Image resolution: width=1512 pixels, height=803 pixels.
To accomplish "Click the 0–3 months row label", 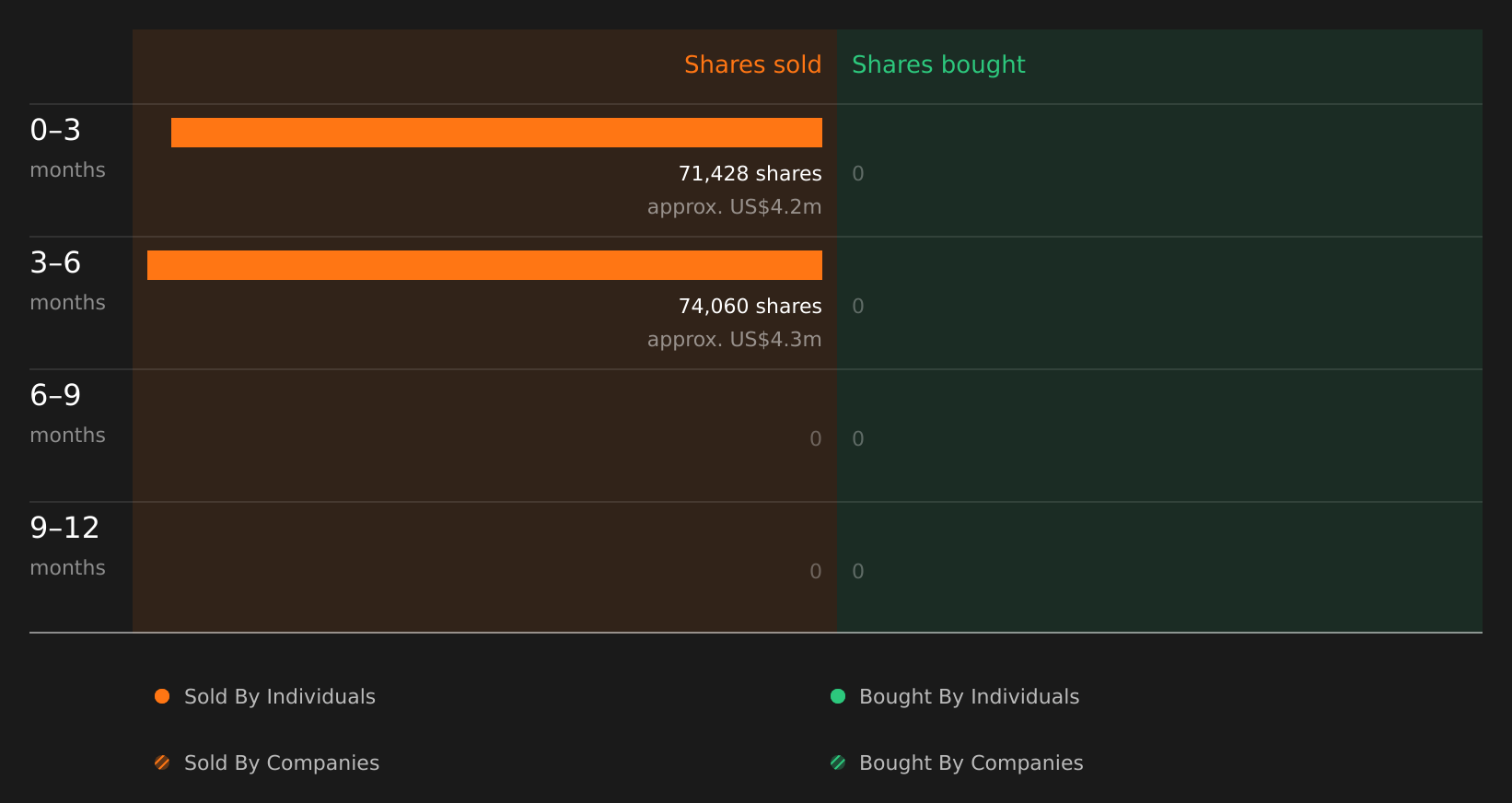I will (67, 148).
